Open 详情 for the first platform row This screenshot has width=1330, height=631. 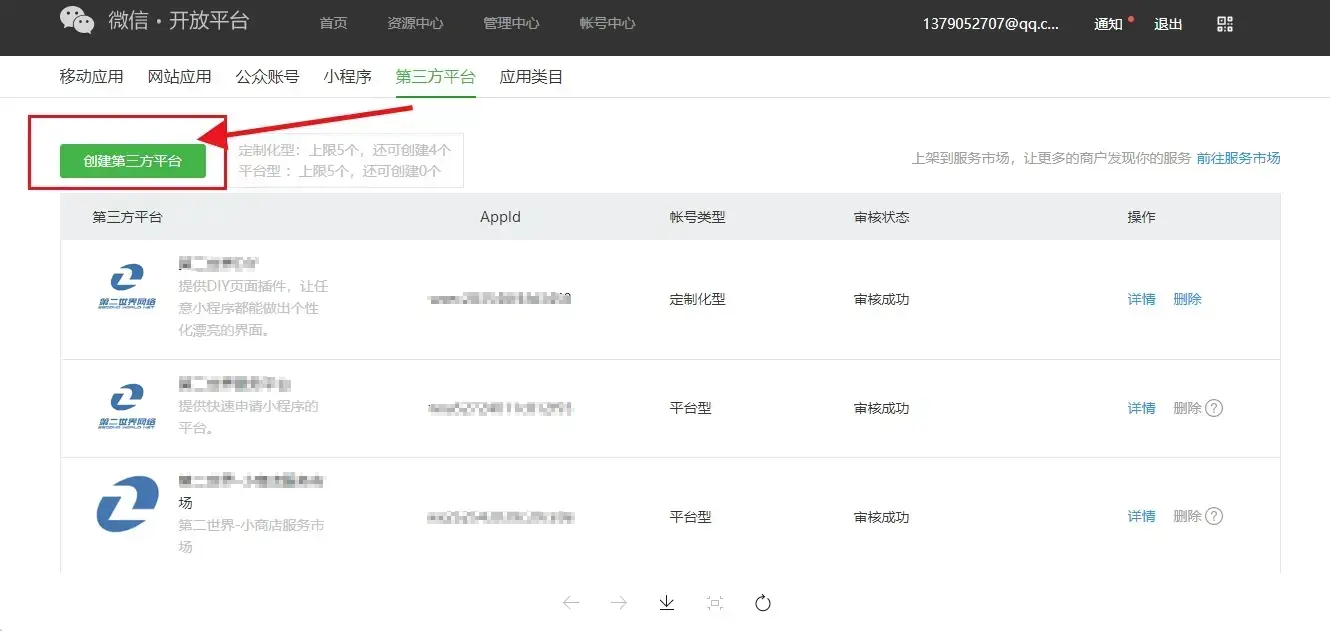coord(1141,299)
